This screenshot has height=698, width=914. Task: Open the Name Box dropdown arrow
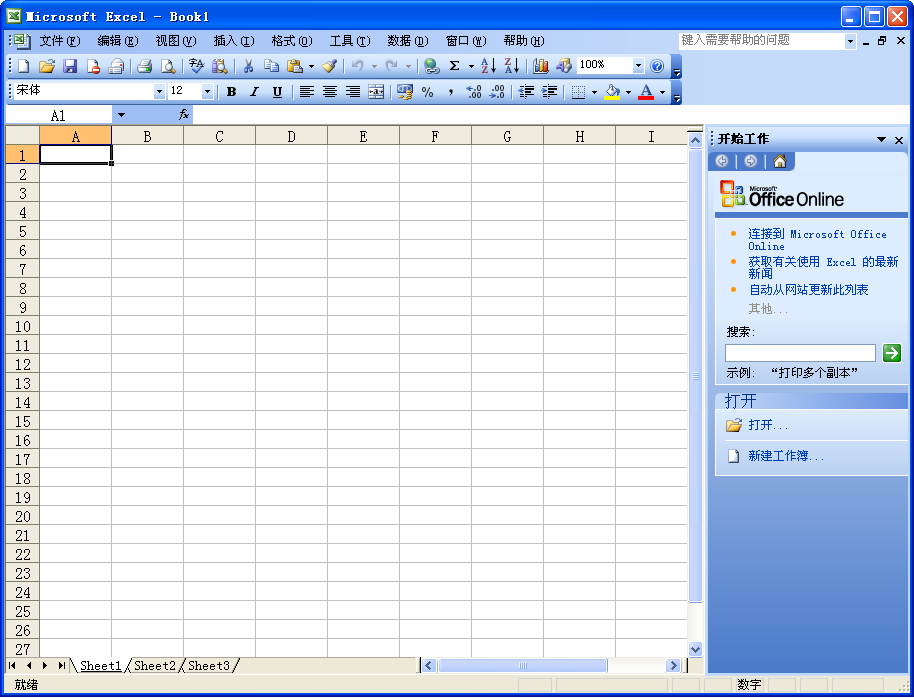[121, 115]
